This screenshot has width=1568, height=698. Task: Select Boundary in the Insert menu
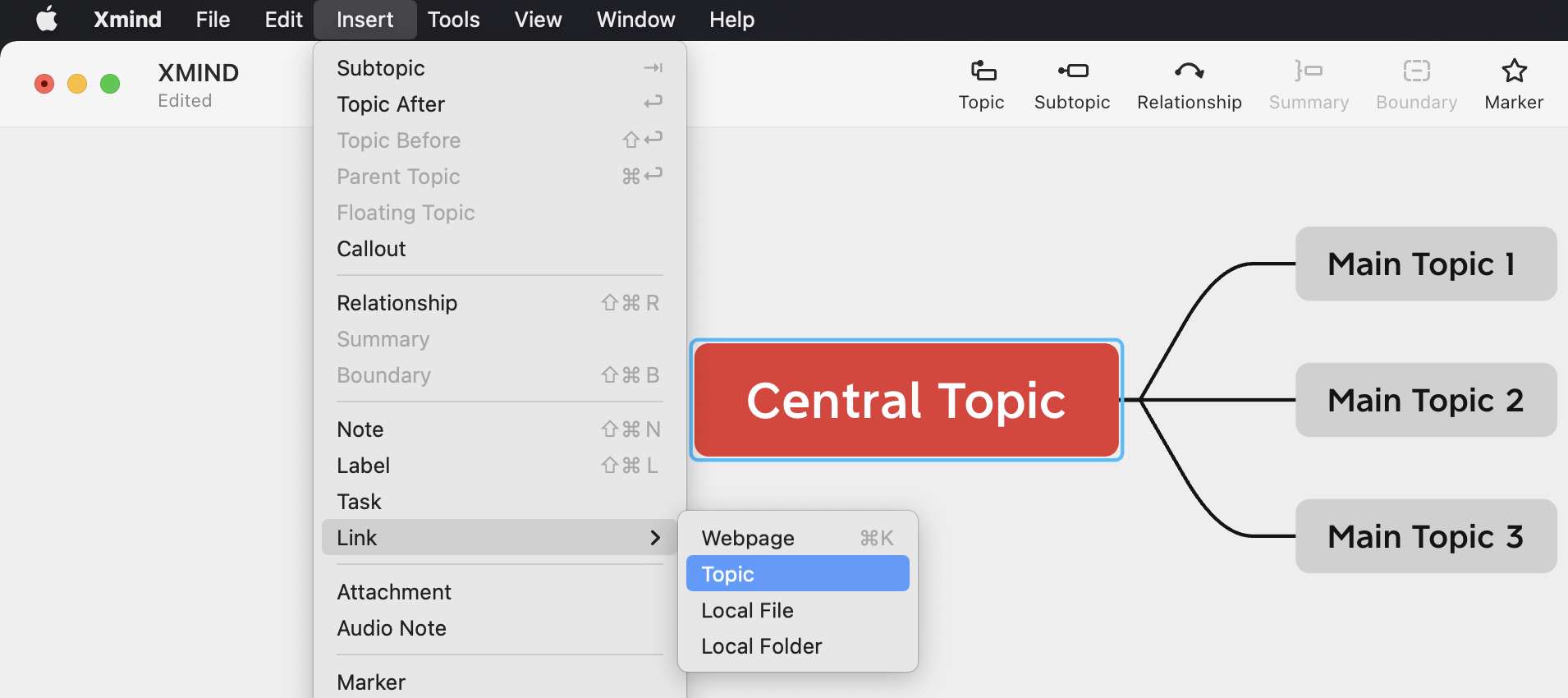(x=499, y=375)
